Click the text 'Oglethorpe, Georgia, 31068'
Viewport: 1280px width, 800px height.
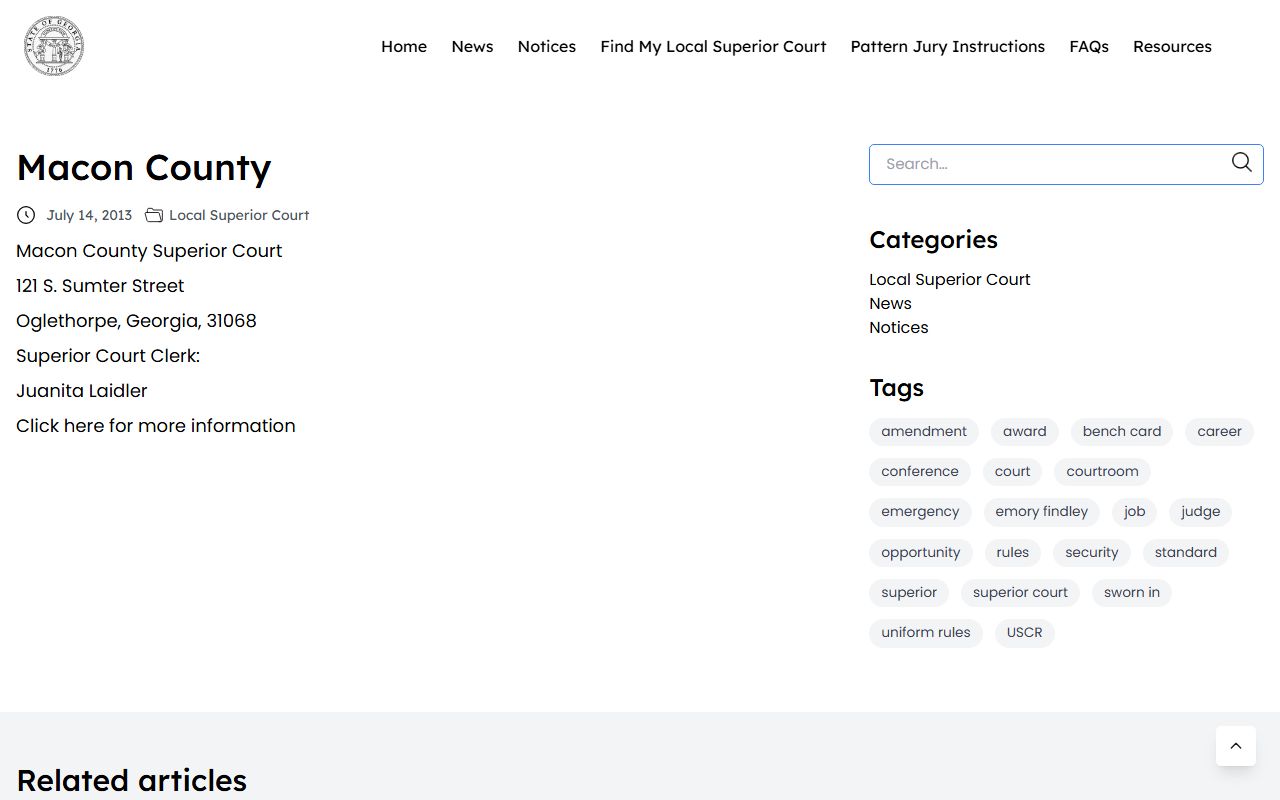pos(136,321)
